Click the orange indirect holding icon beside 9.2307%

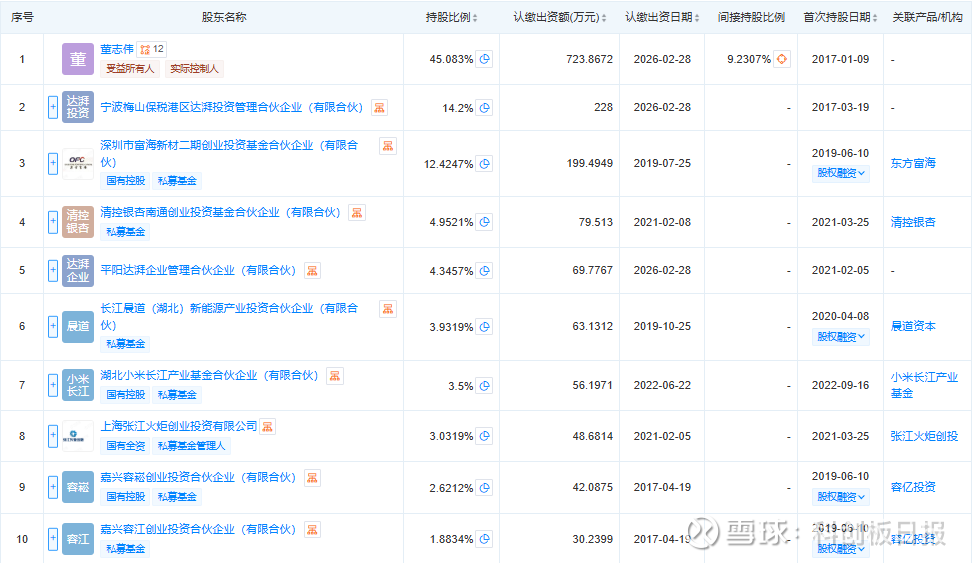pyautogui.click(x=781, y=59)
